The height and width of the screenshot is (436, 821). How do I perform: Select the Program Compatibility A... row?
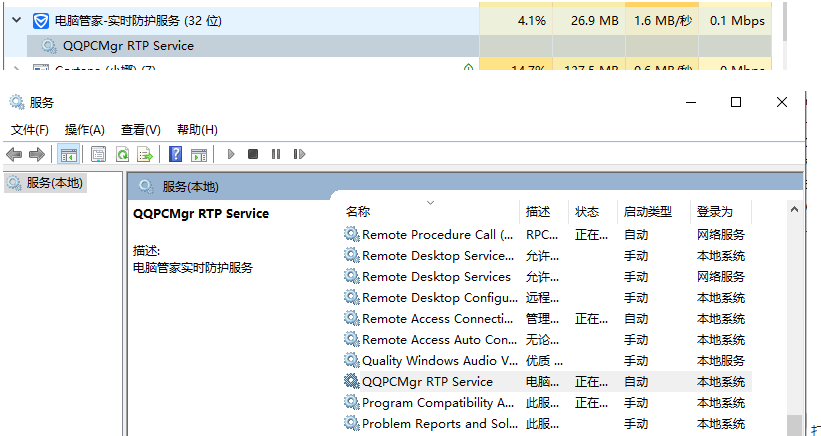pos(547,402)
